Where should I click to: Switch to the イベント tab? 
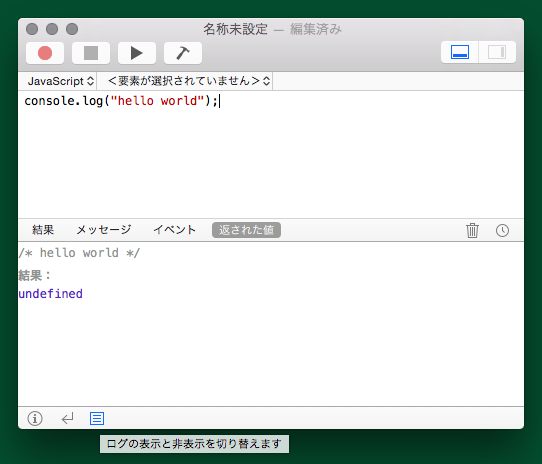[x=175, y=230]
